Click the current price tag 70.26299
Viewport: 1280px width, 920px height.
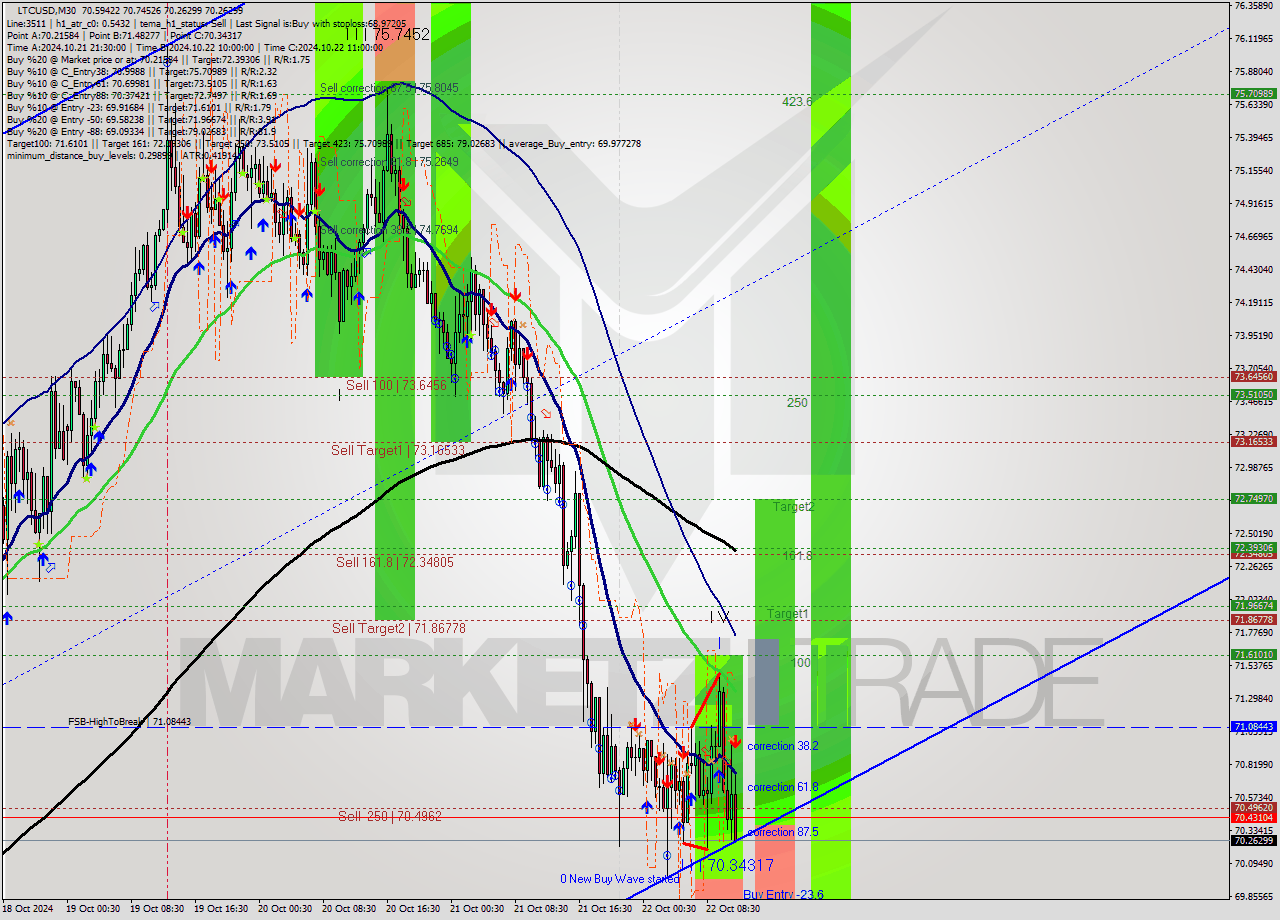[1253, 840]
